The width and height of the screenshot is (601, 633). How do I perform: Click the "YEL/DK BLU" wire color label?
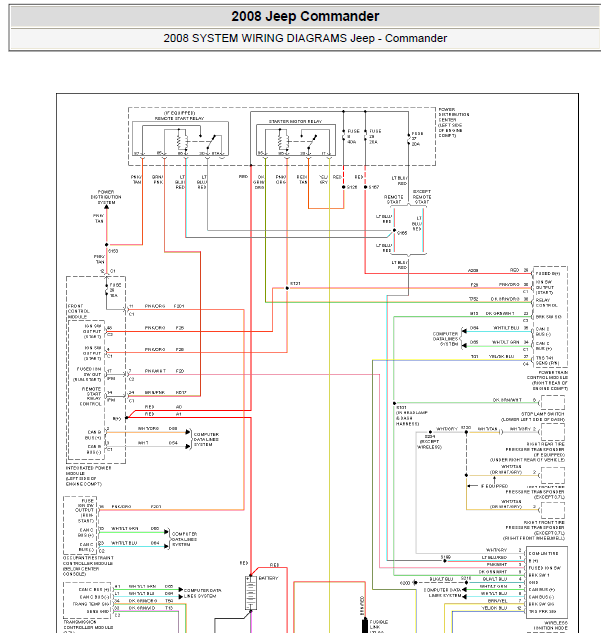click(502, 356)
